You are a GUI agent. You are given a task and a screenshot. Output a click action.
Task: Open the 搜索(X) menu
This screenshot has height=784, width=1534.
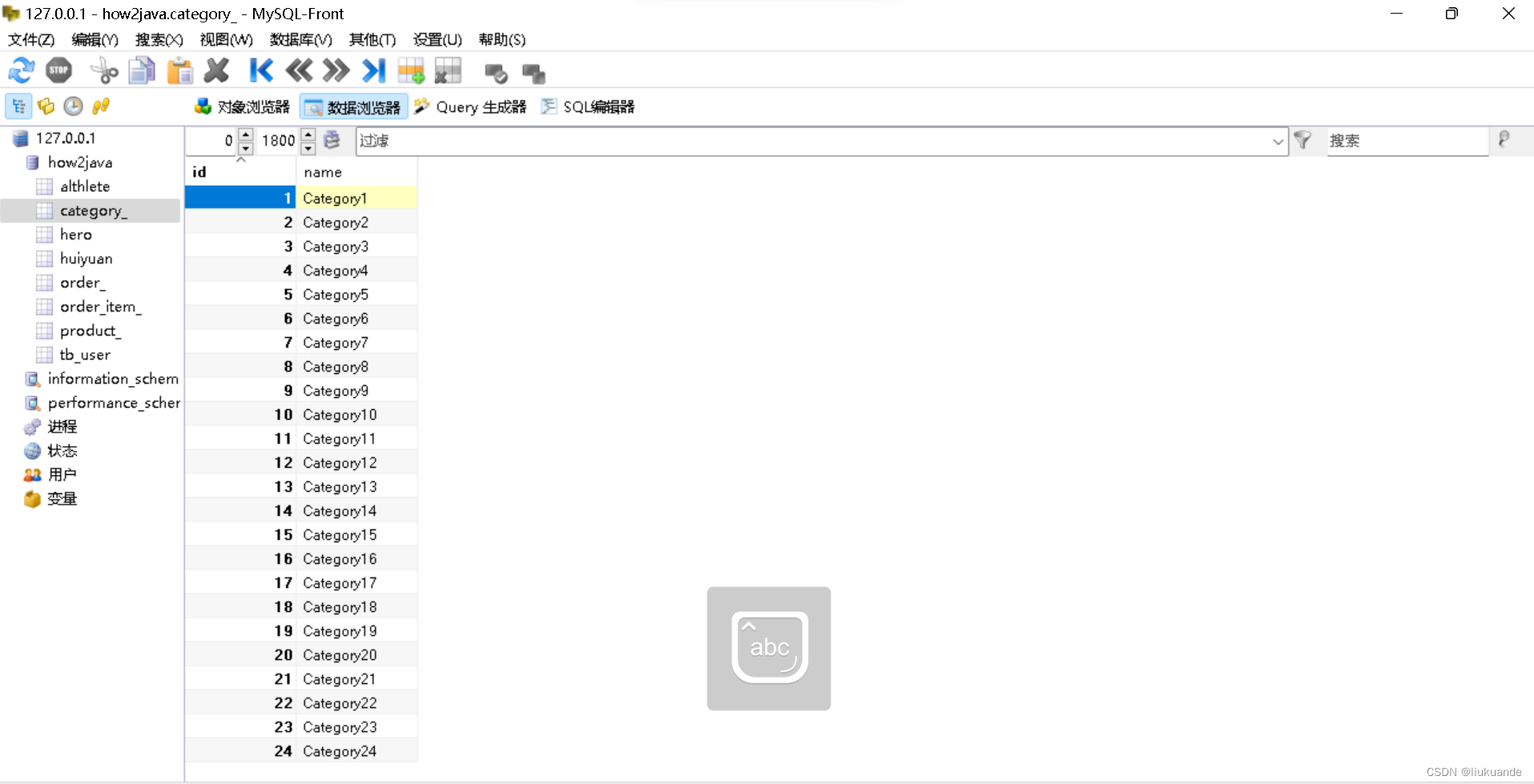(x=159, y=39)
